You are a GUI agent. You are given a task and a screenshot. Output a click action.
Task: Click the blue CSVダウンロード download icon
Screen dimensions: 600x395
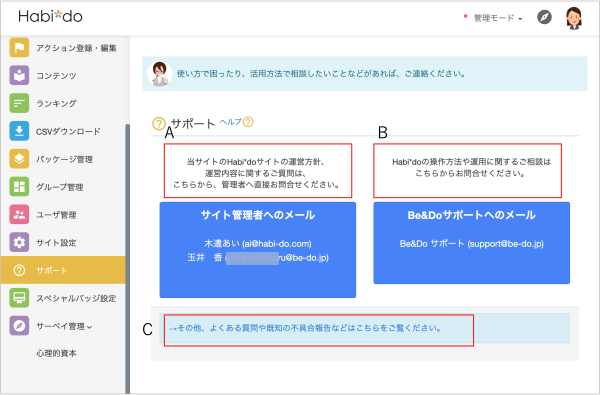(19, 131)
